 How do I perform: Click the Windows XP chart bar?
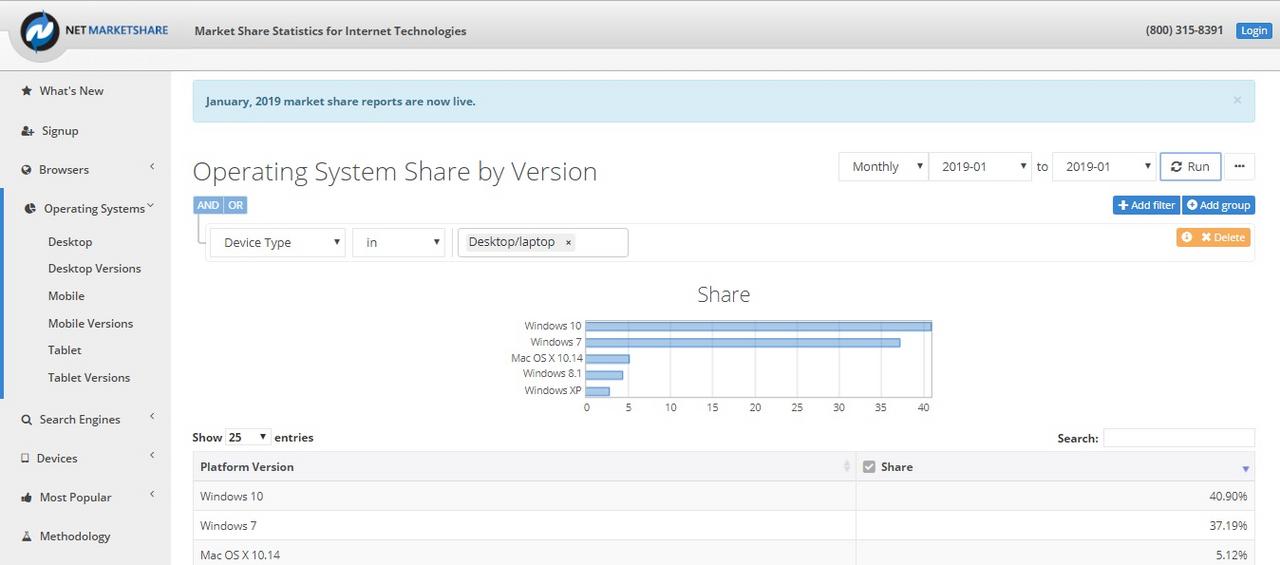click(x=597, y=391)
